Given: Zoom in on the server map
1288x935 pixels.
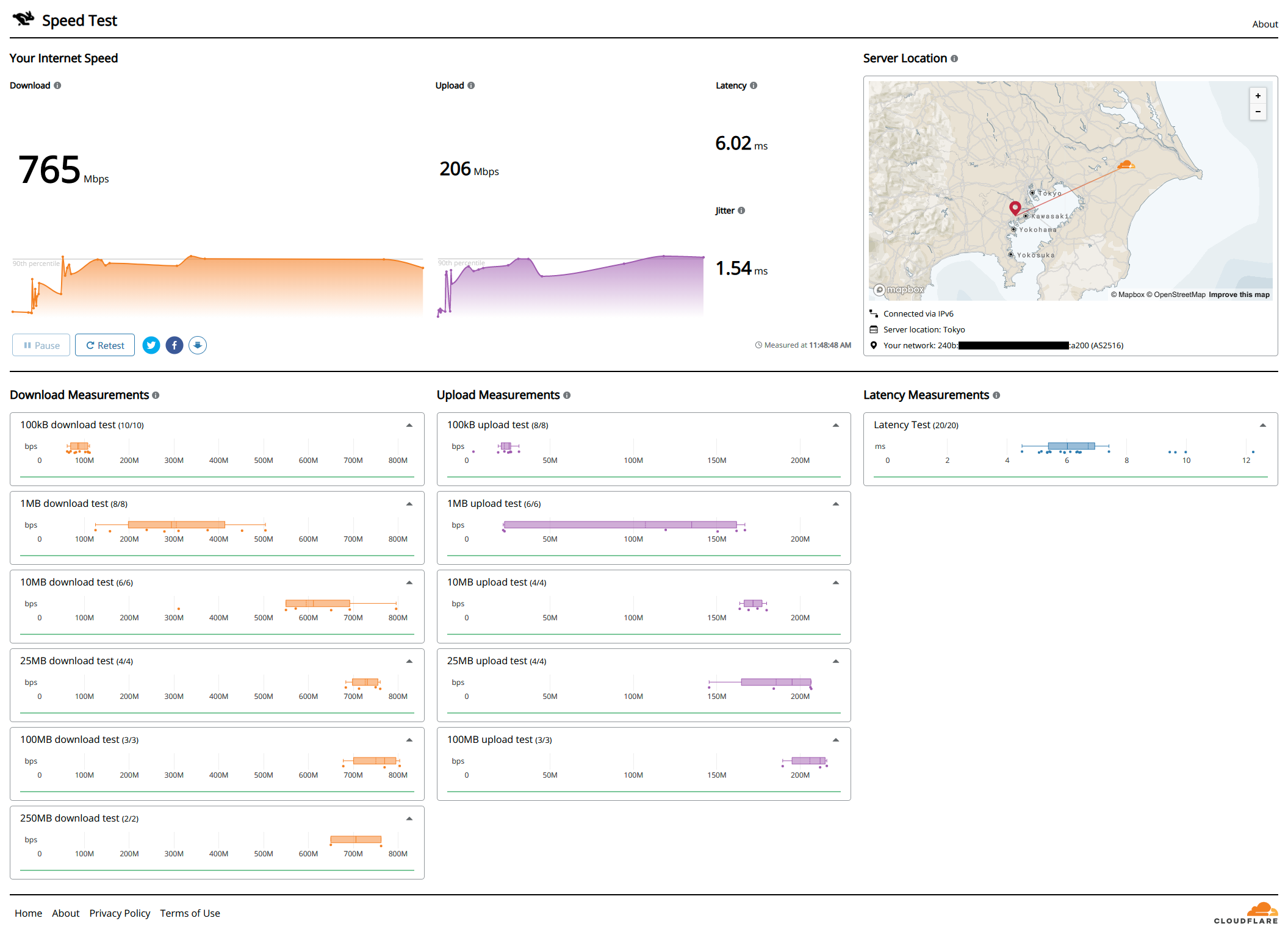Looking at the screenshot, I should 1257,96.
